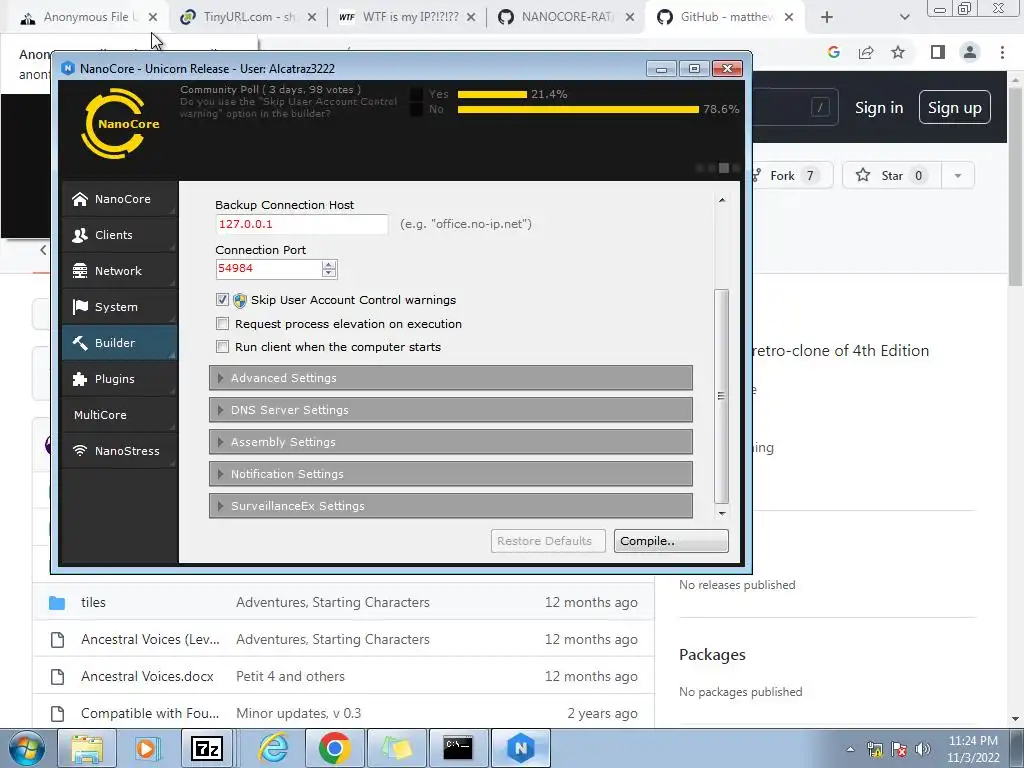Viewport: 1024px width, 768px height.
Task: Toggle the Chrome side panel icon
Action: pyautogui.click(x=938, y=52)
